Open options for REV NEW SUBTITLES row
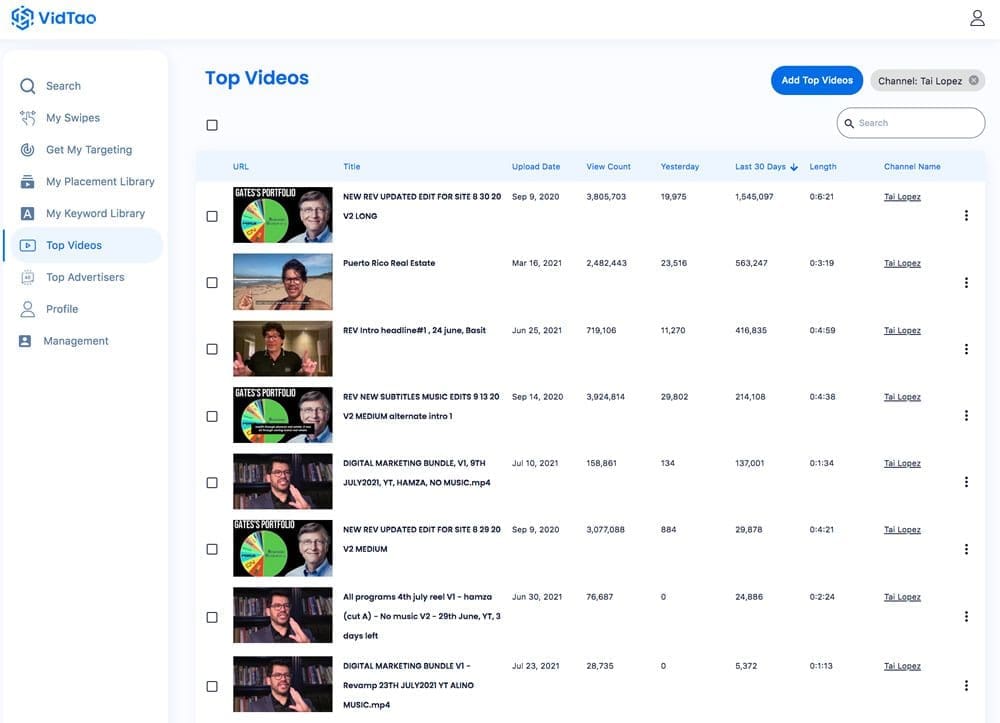The image size is (1000, 723). [966, 416]
